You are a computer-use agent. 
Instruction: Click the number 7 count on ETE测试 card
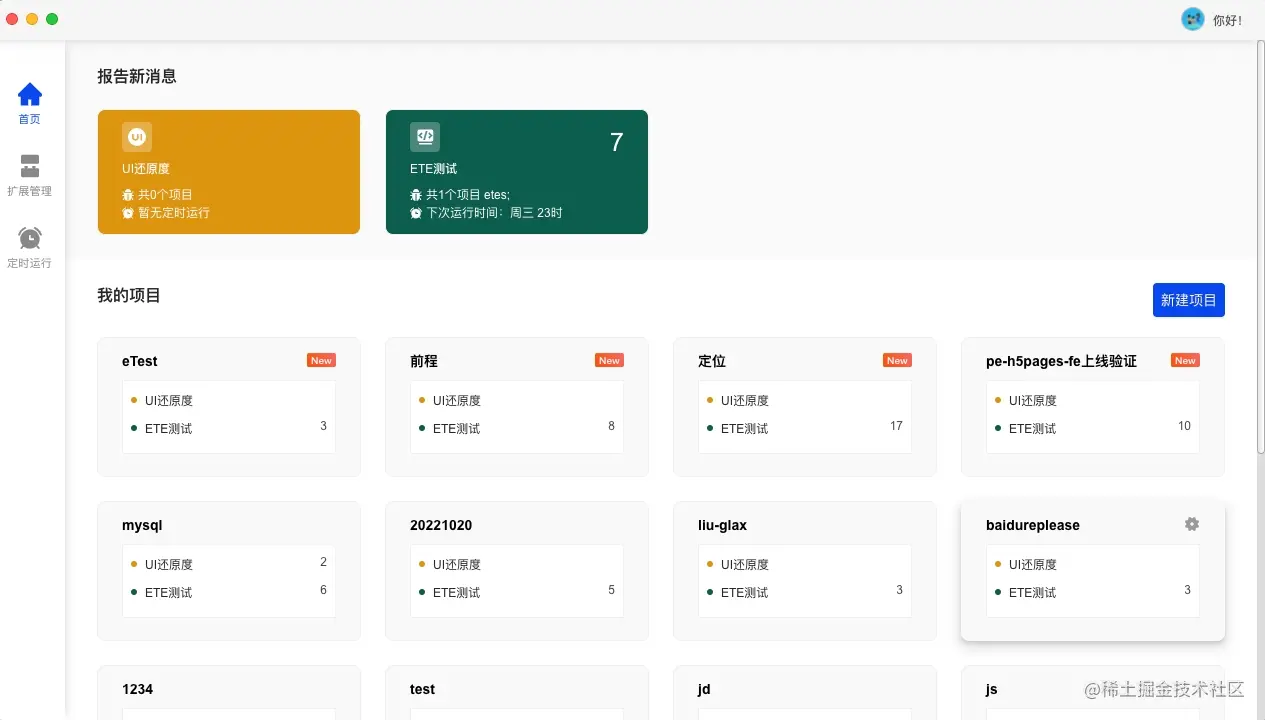(x=616, y=143)
